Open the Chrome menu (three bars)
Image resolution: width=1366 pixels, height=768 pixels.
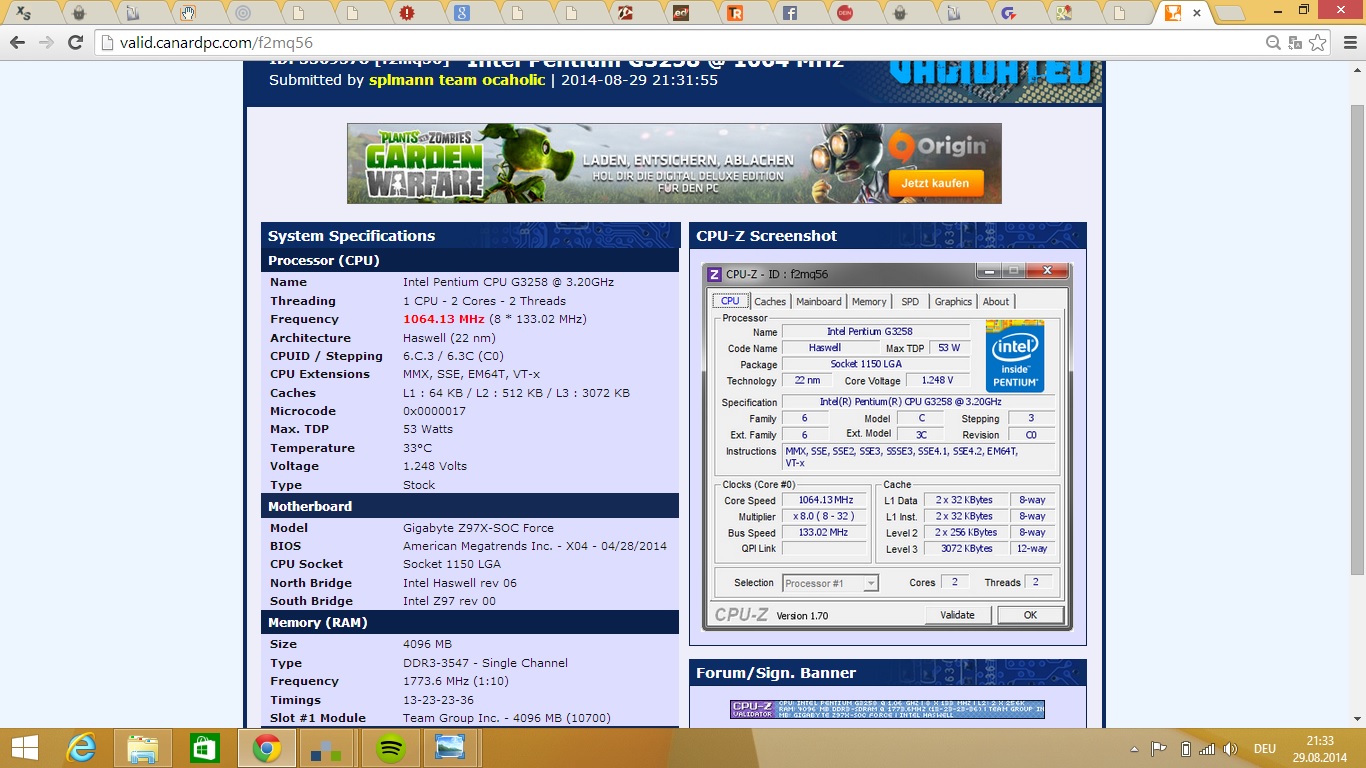click(1348, 42)
